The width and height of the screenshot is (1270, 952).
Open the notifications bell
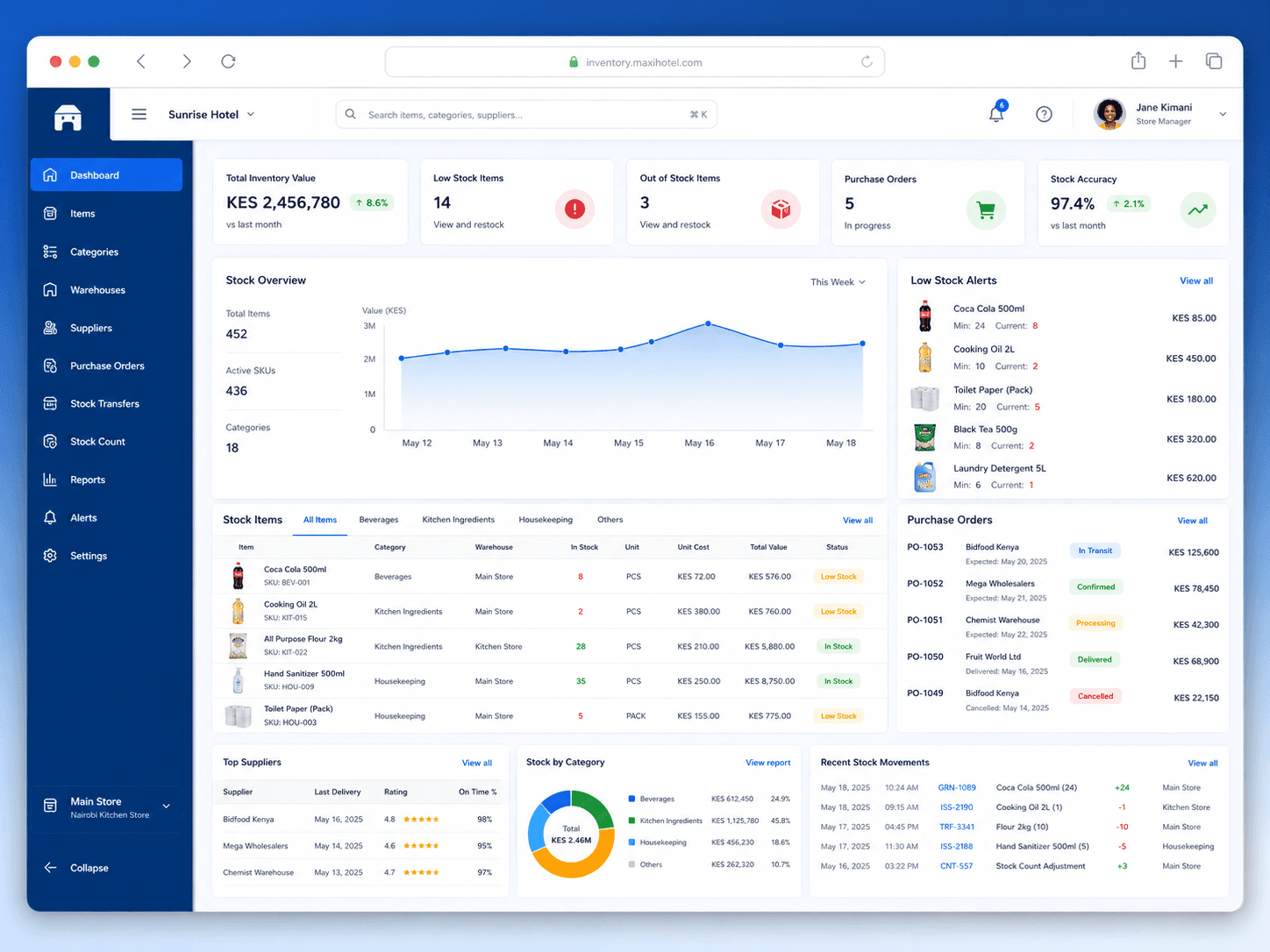click(x=996, y=113)
